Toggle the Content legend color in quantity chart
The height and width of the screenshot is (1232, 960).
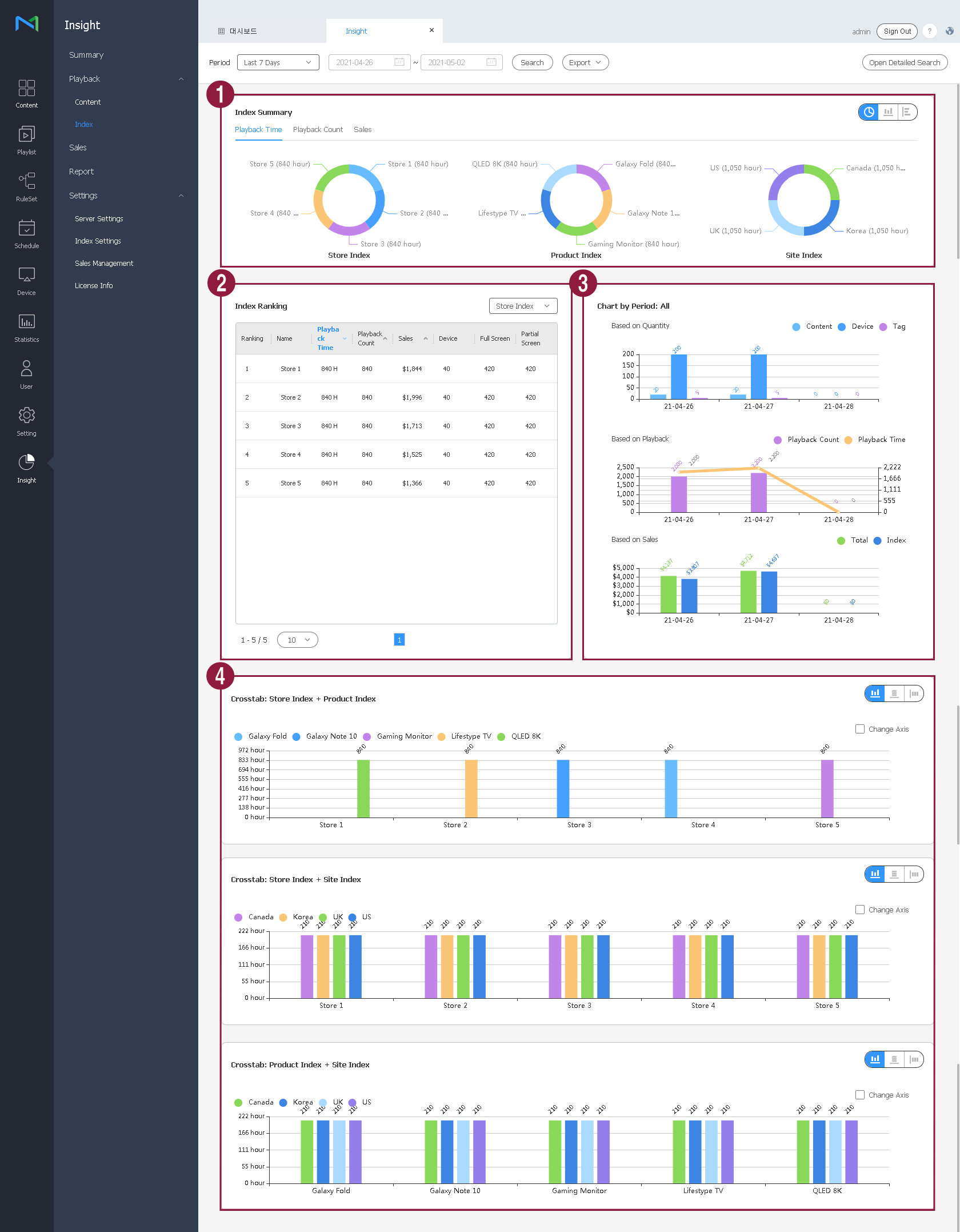(x=796, y=327)
